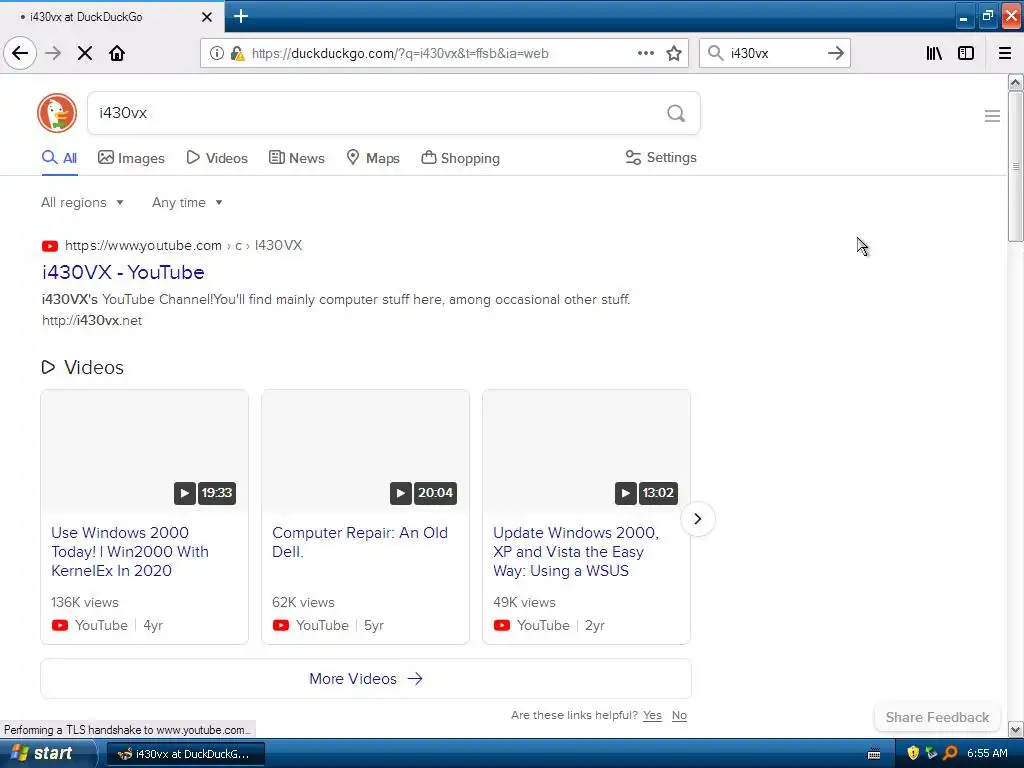Click the on-screen keyboard tray icon
Viewport: 1024px width, 768px height.
874,754
